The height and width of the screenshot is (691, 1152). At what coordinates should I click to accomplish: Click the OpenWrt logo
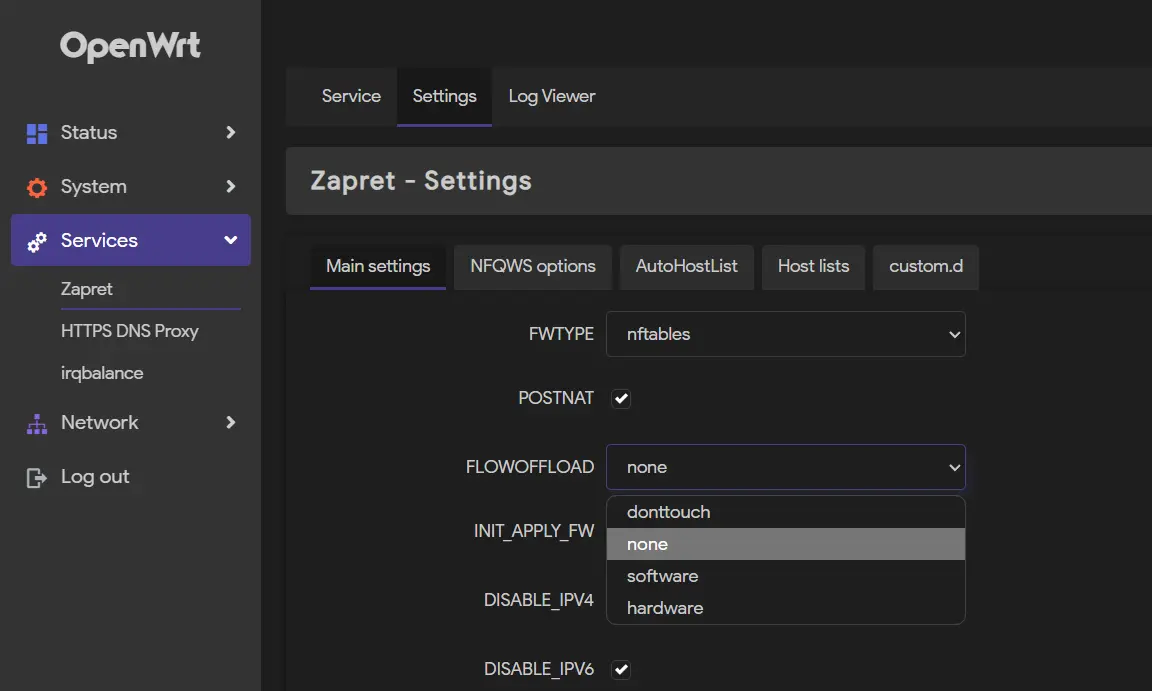tap(130, 46)
